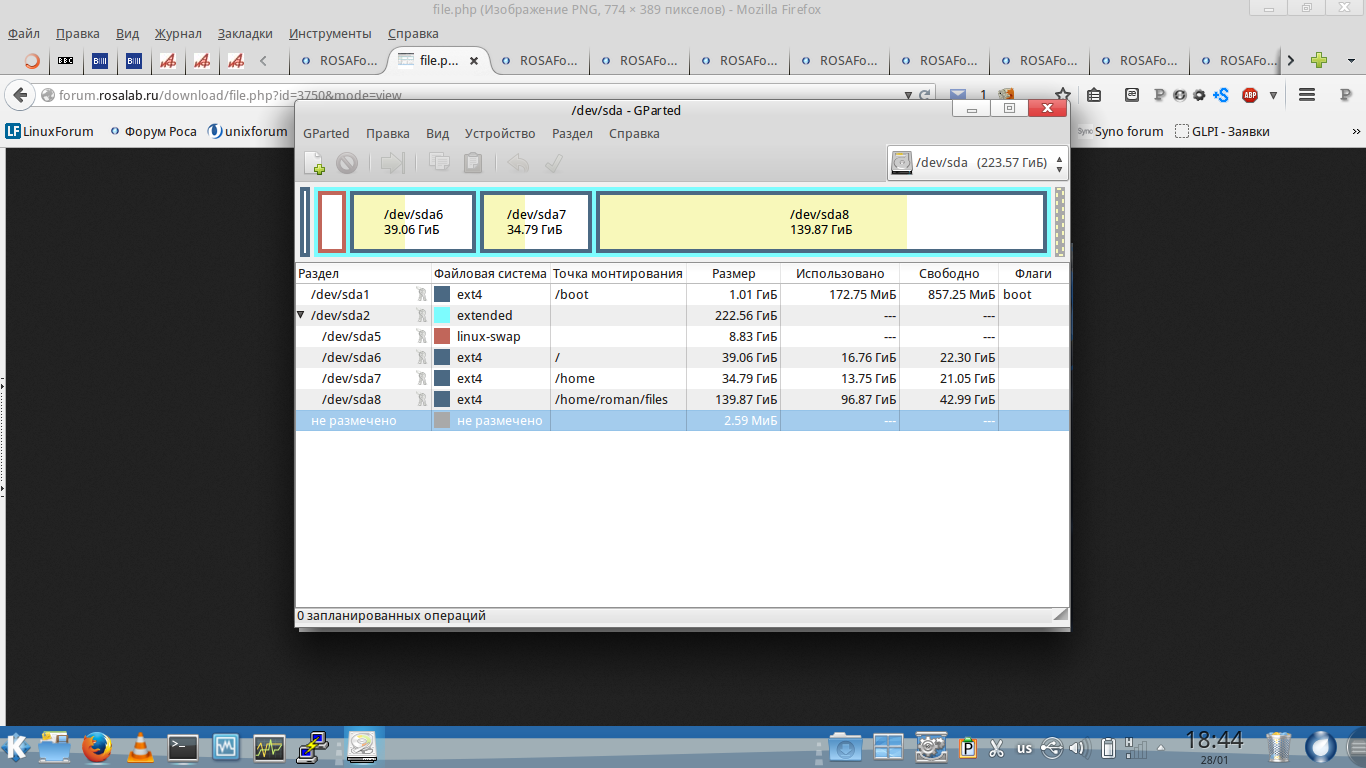Open Firefox's Инструменты menu
Viewport: 1366px width, 768px height.
point(330,34)
